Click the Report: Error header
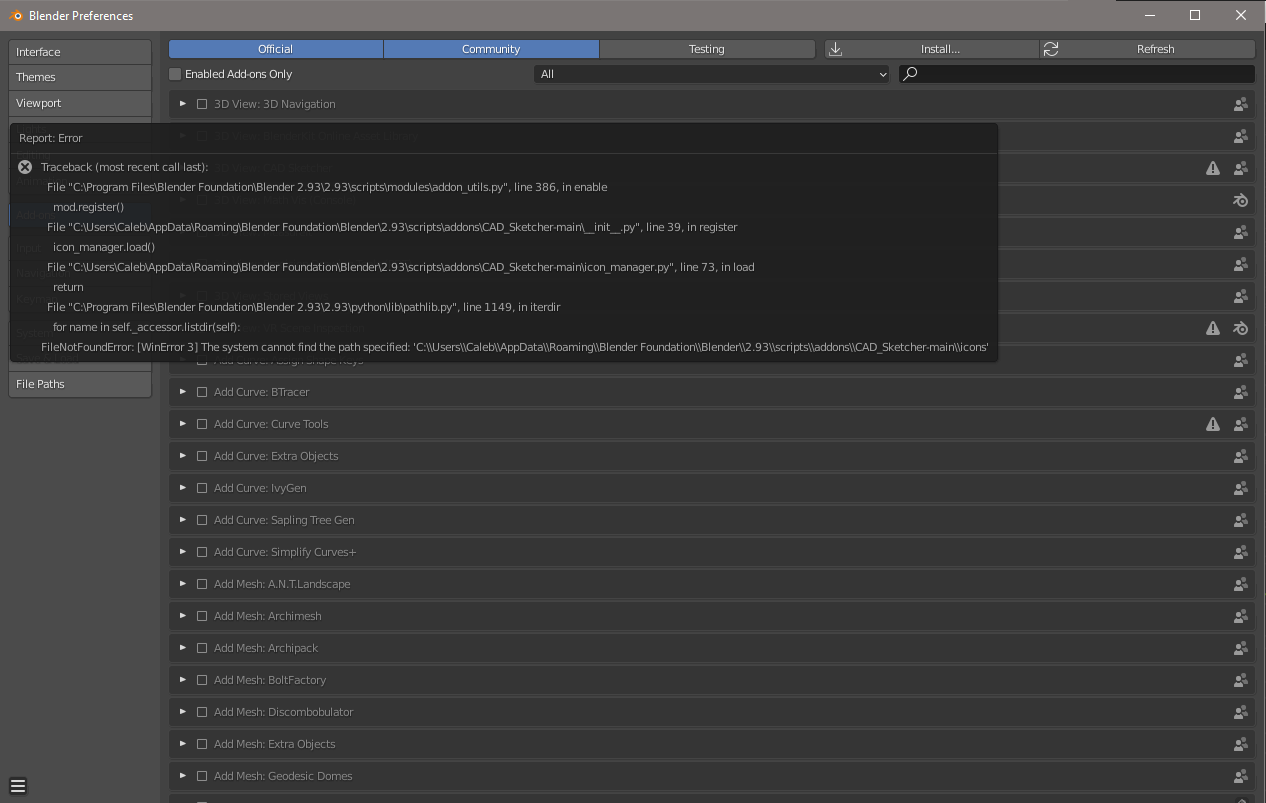1266x803 pixels. click(x=51, y=138)
